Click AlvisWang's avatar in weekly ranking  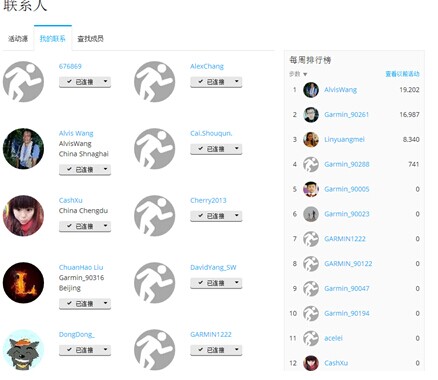[x=311, y=90]
